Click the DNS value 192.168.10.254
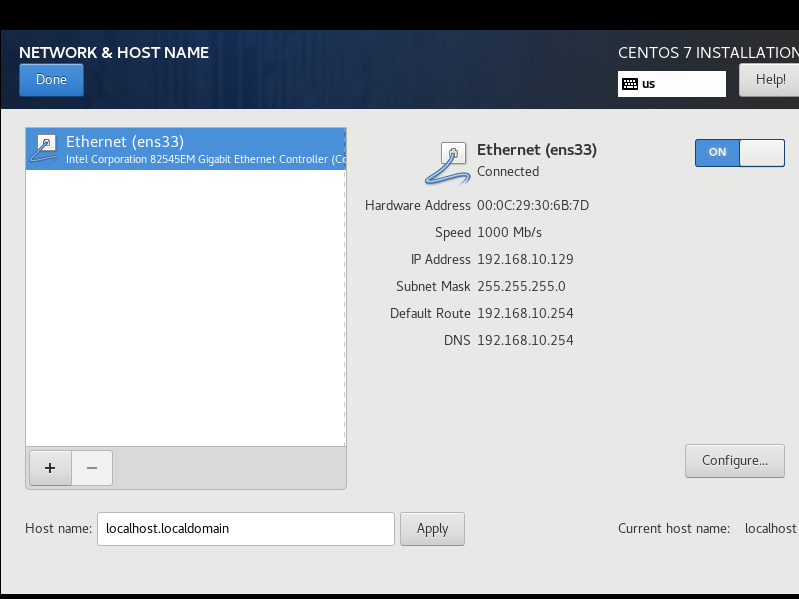The height and width of the screenshot is (599, 799). [x=525, y=340]
